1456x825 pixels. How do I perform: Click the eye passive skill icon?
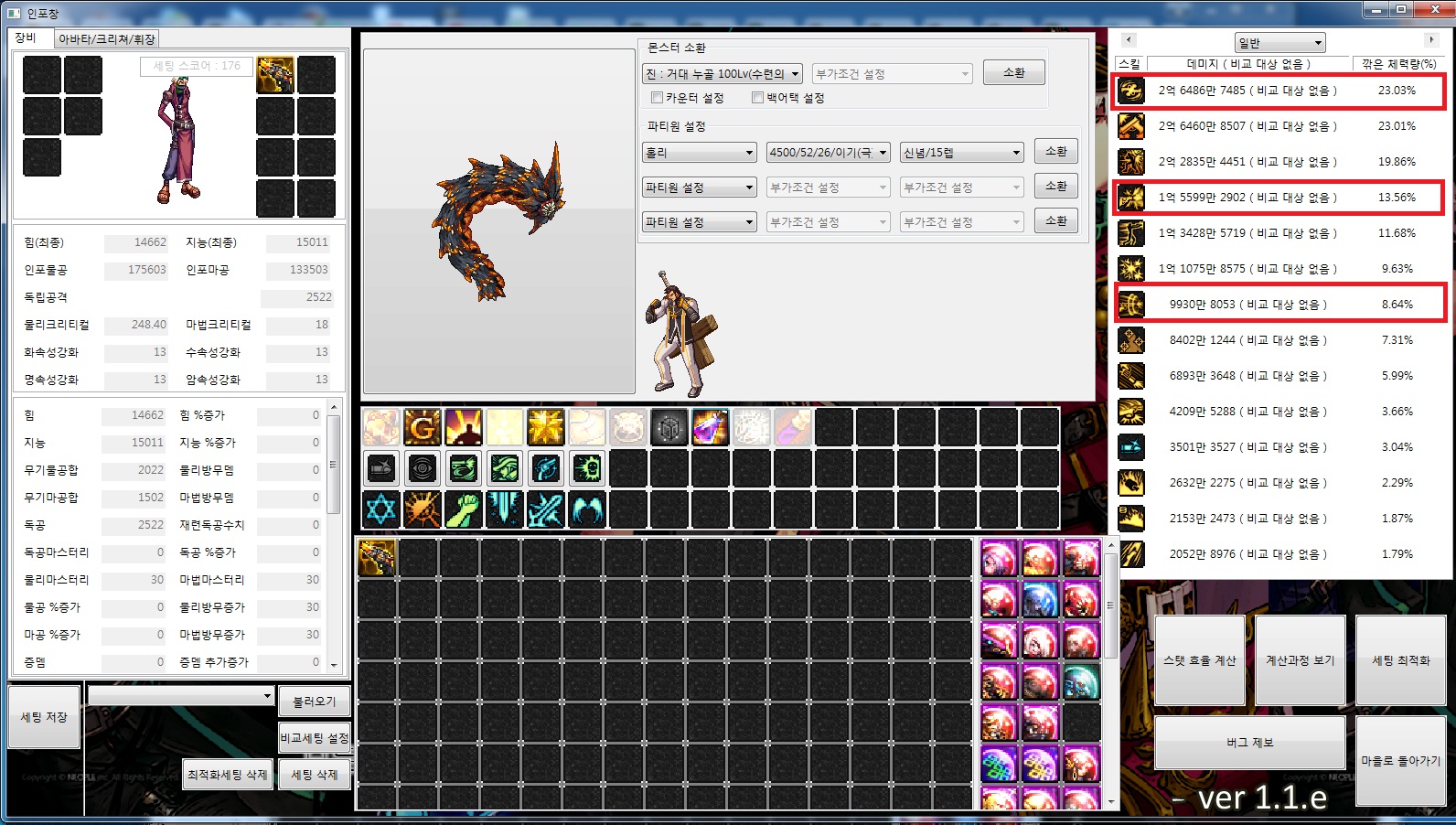(x=423, y=468)
